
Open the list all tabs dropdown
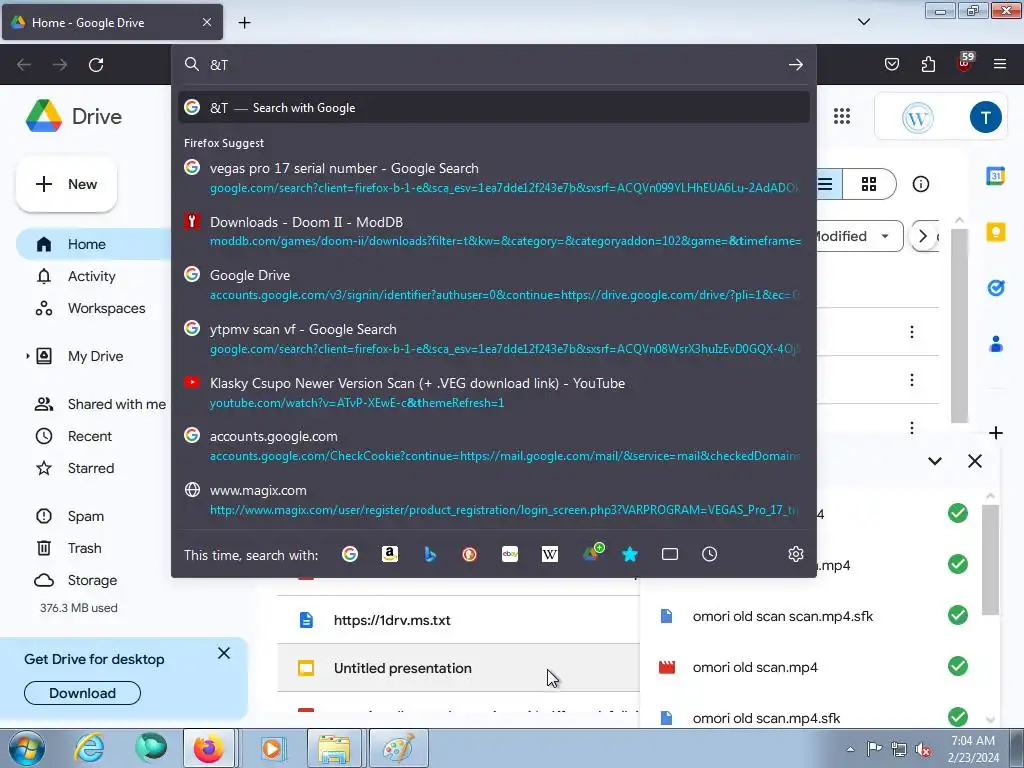[863, 22]
